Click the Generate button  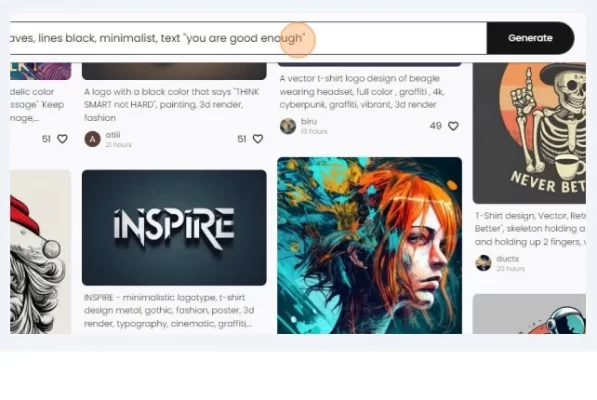point(530,38)
